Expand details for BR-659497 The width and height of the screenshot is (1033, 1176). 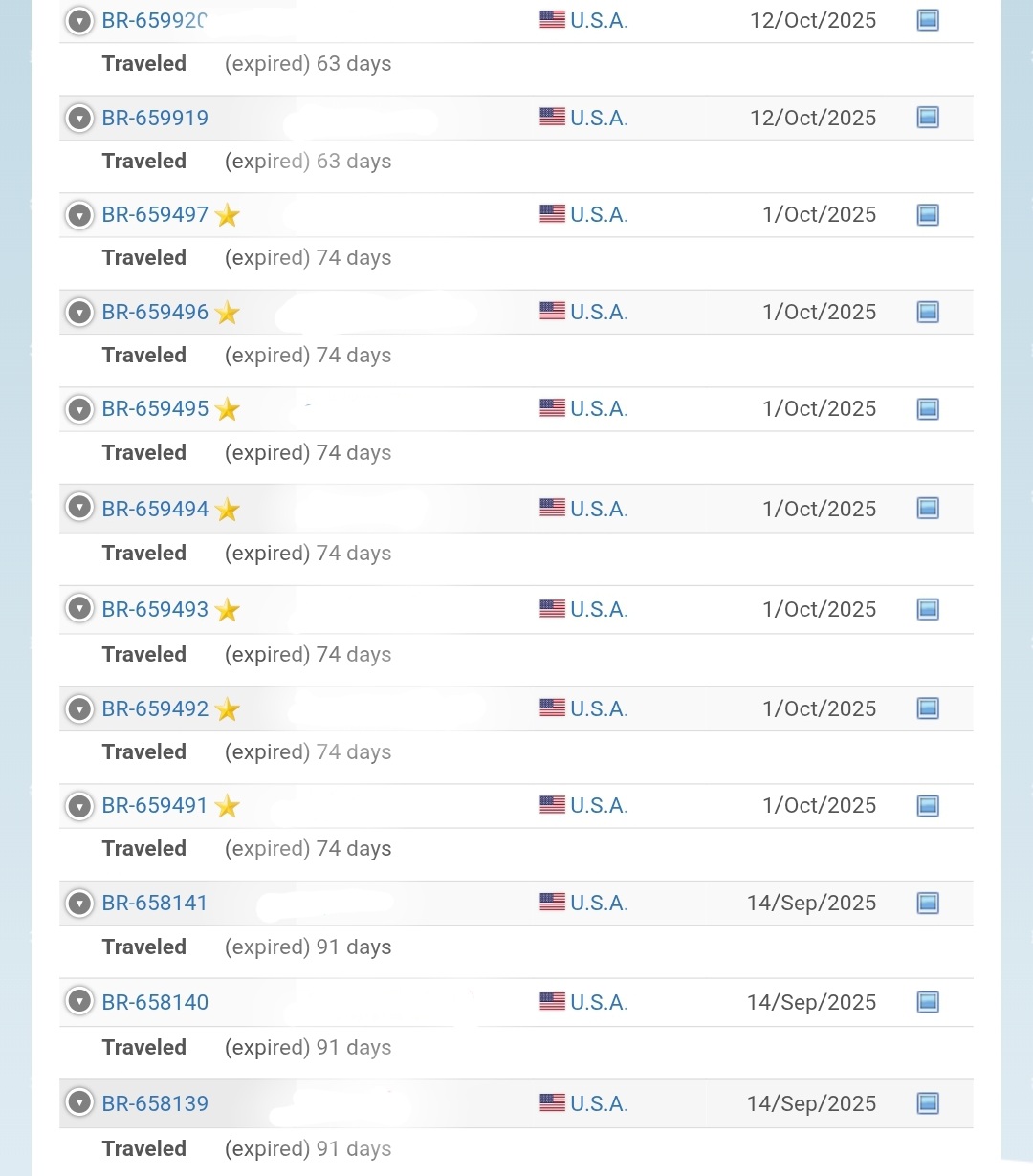(x=80, y=215)
